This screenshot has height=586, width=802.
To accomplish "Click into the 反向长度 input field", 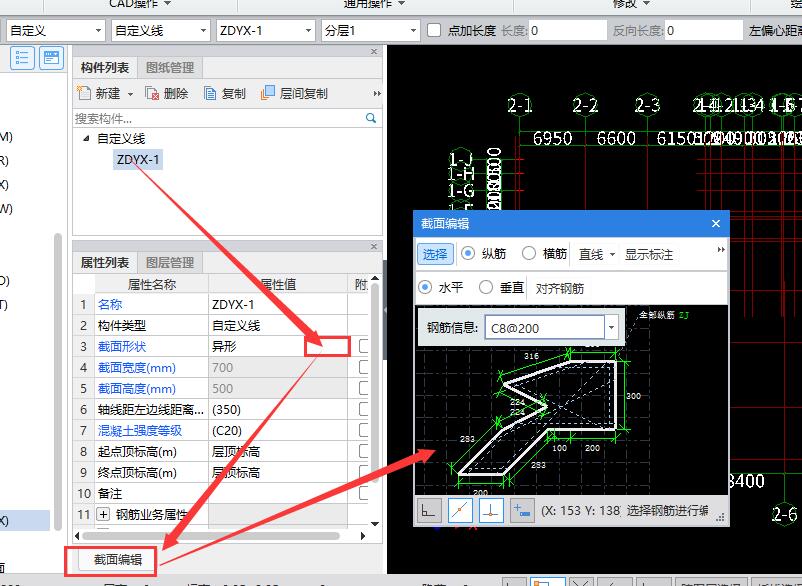I will click(704, 31).
